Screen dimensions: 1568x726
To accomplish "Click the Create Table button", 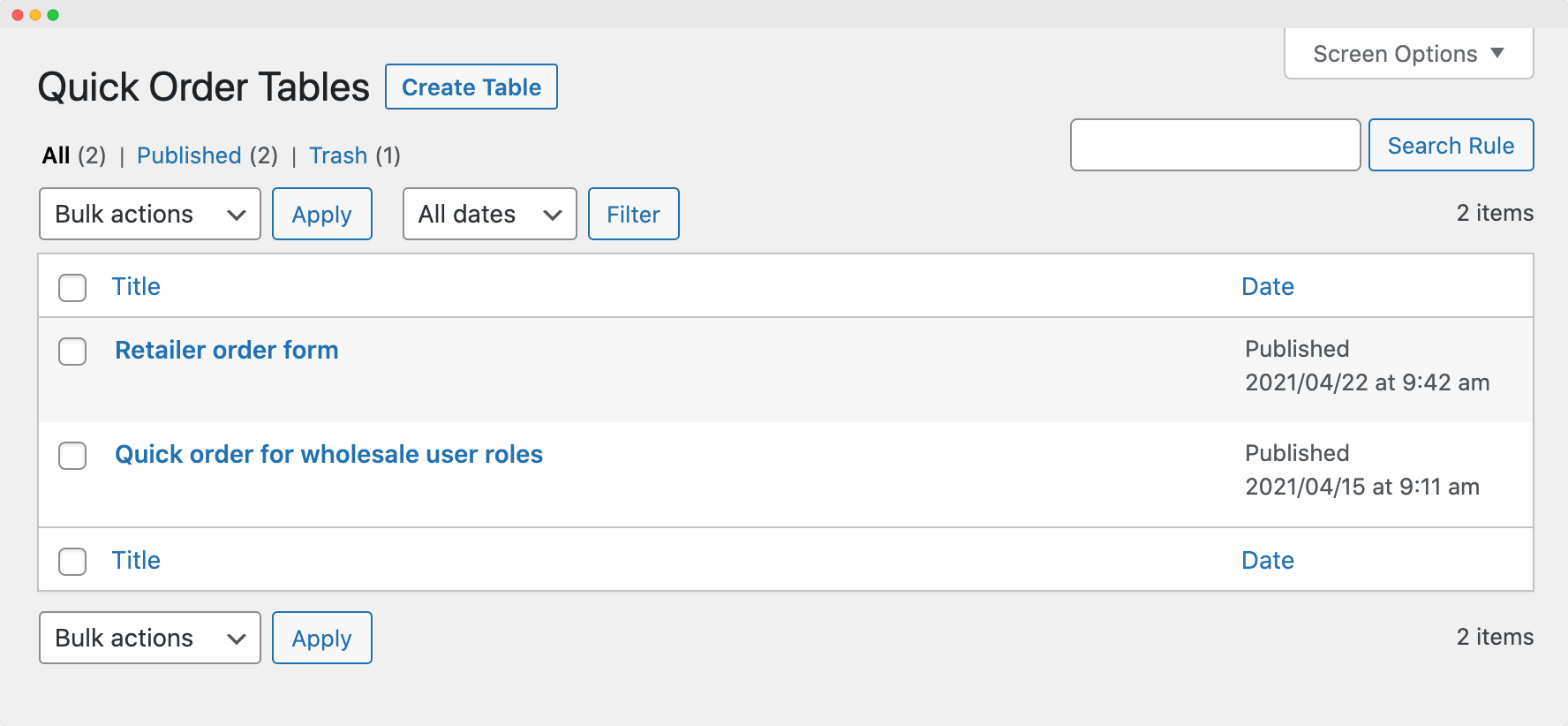I will click(471, 87).
